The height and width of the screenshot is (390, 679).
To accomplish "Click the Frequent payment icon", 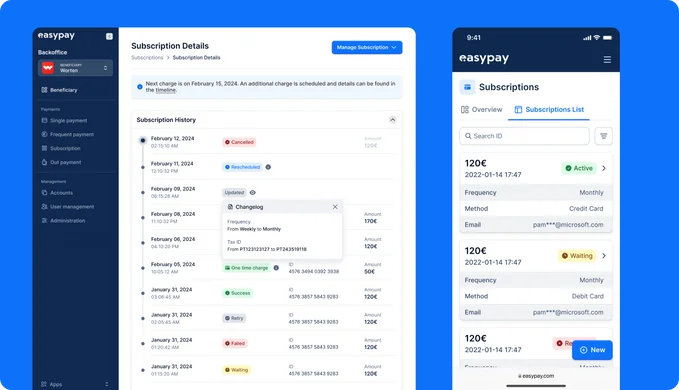I will coord(44,134).
